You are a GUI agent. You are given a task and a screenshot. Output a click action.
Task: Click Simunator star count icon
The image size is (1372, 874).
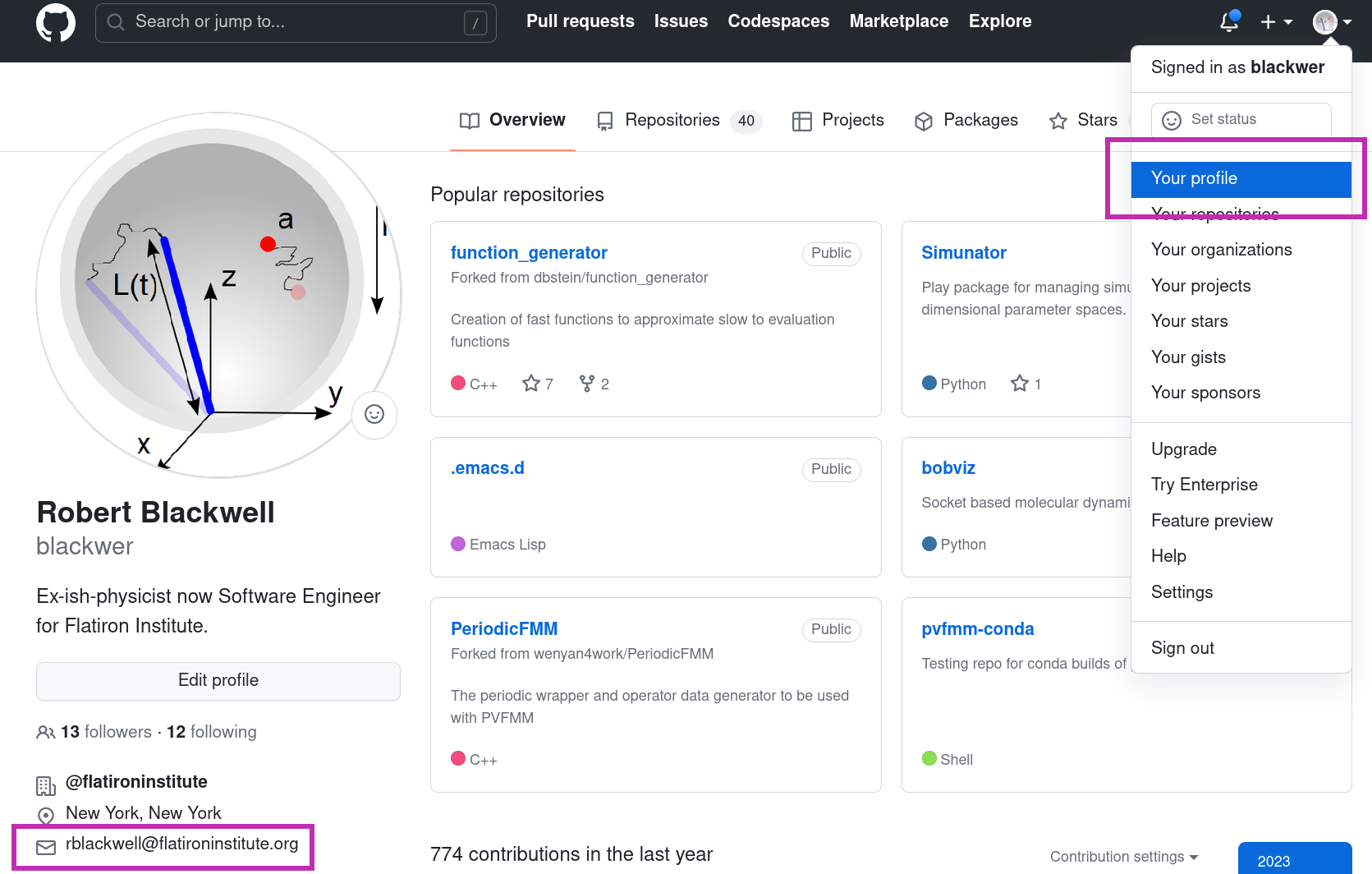coord(1020,384)
